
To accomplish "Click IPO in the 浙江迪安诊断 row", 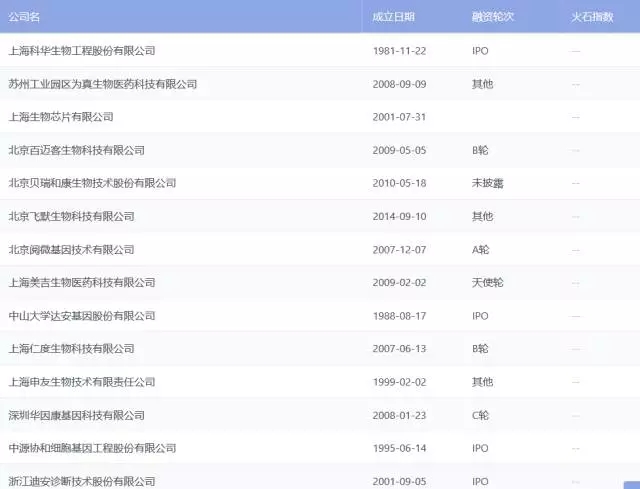I will tap(480, 482).
